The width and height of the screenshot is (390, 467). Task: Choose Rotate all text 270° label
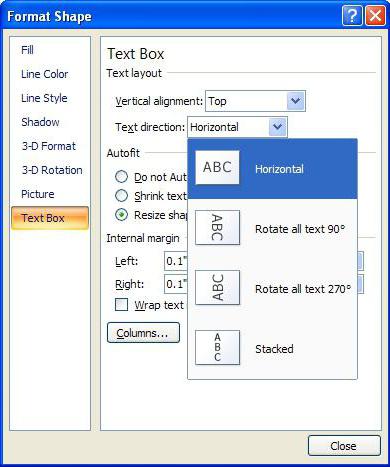click(303, 289)
